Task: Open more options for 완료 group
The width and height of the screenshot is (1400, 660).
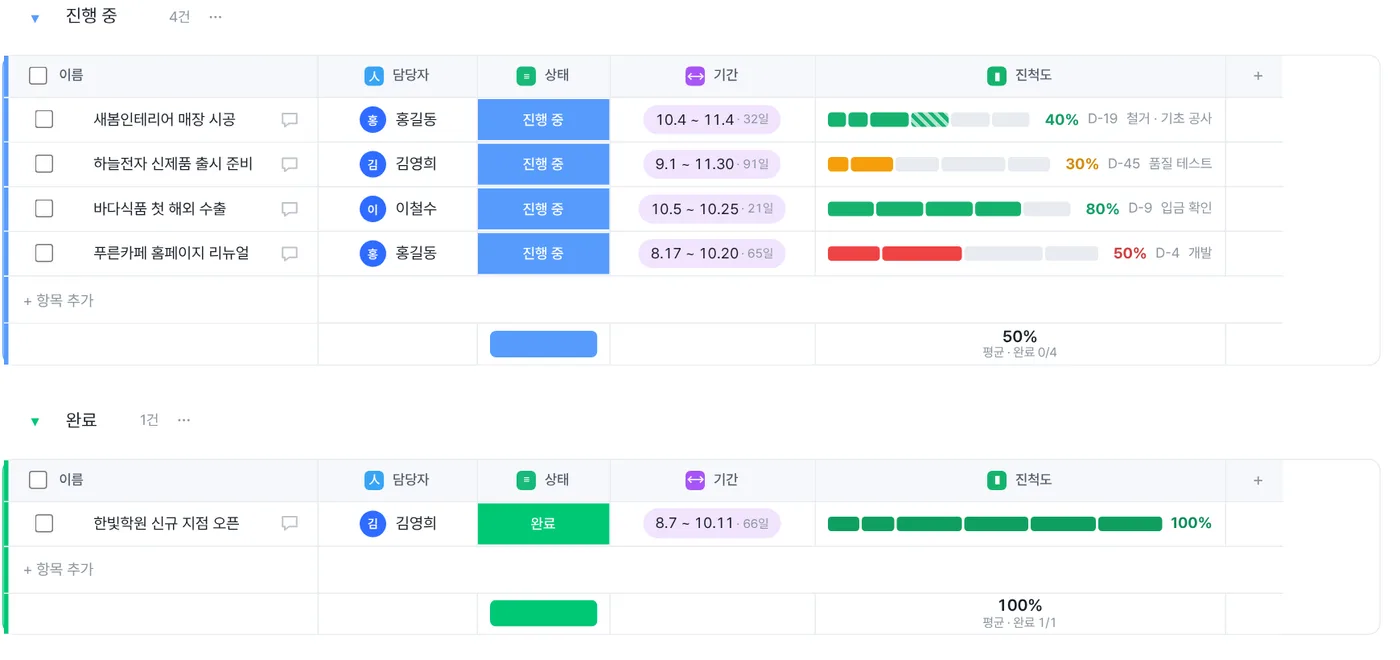Action: (x=184, y=420)
